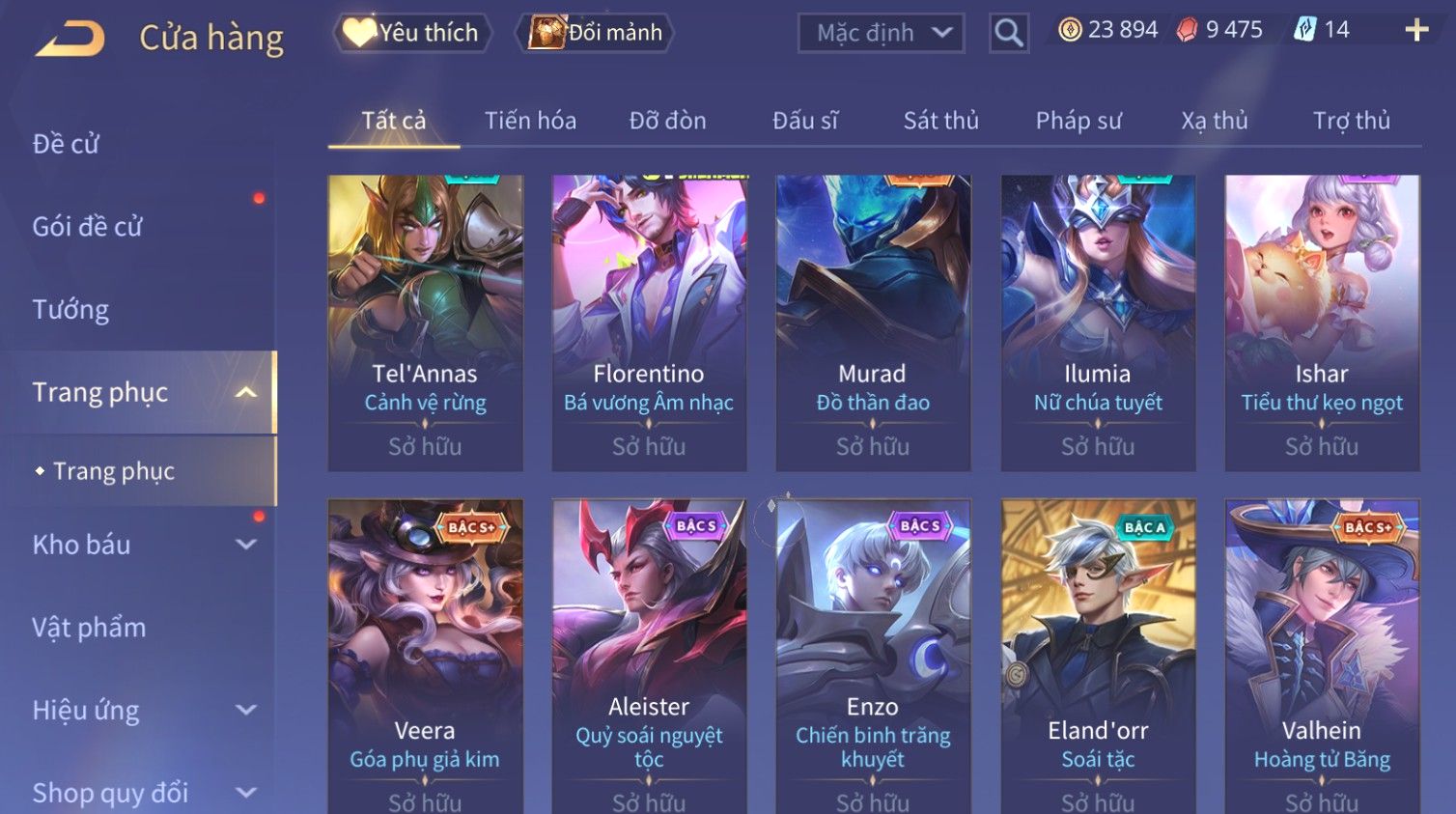Click the heart icon in Yêu thích
This screenshot has height=814, width=1456.
point(358,33)
